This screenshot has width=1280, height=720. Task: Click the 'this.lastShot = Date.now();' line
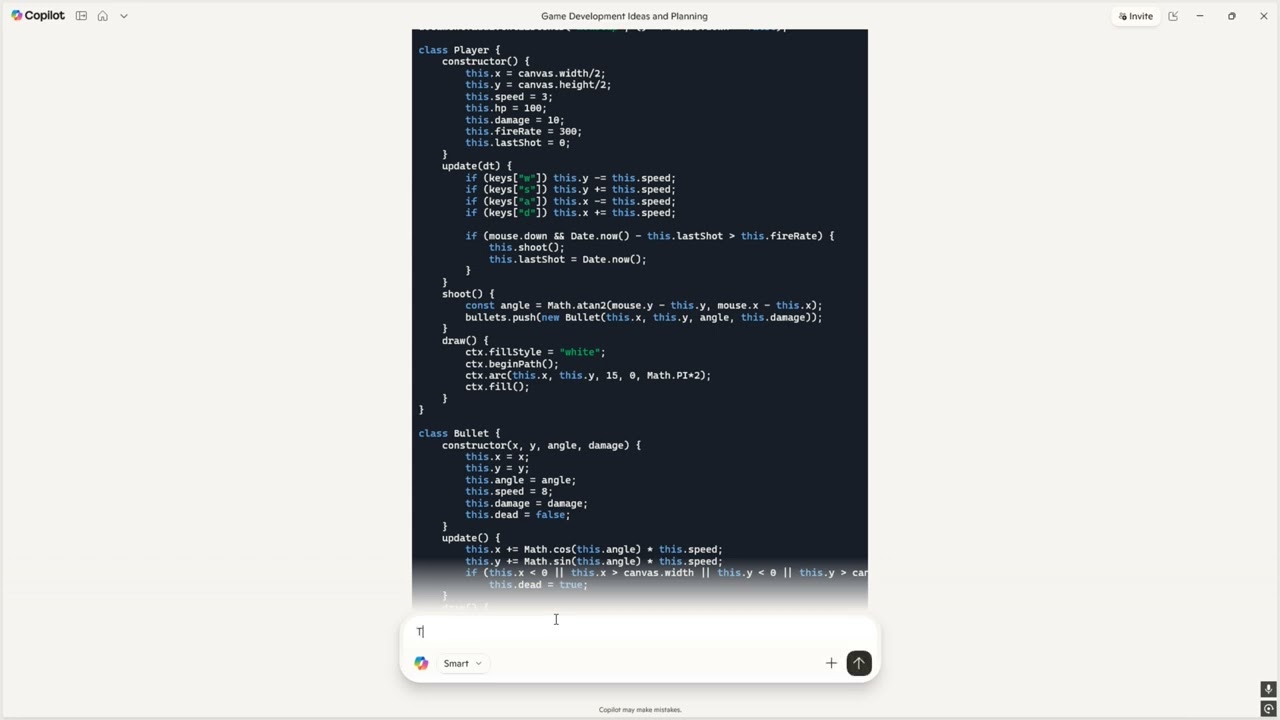click(x=567, y=259)
